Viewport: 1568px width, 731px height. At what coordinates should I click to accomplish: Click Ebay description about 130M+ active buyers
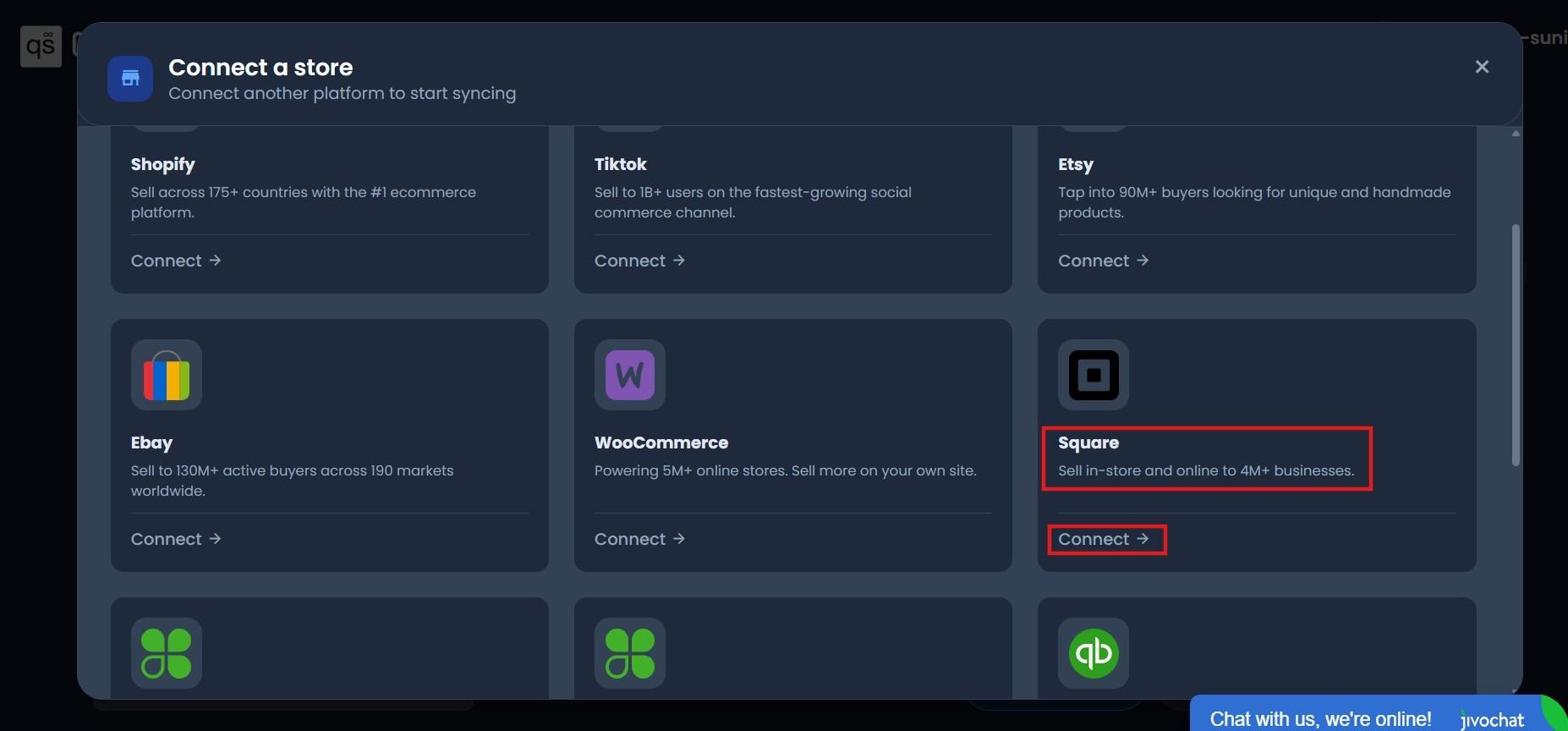pos(292,481)
